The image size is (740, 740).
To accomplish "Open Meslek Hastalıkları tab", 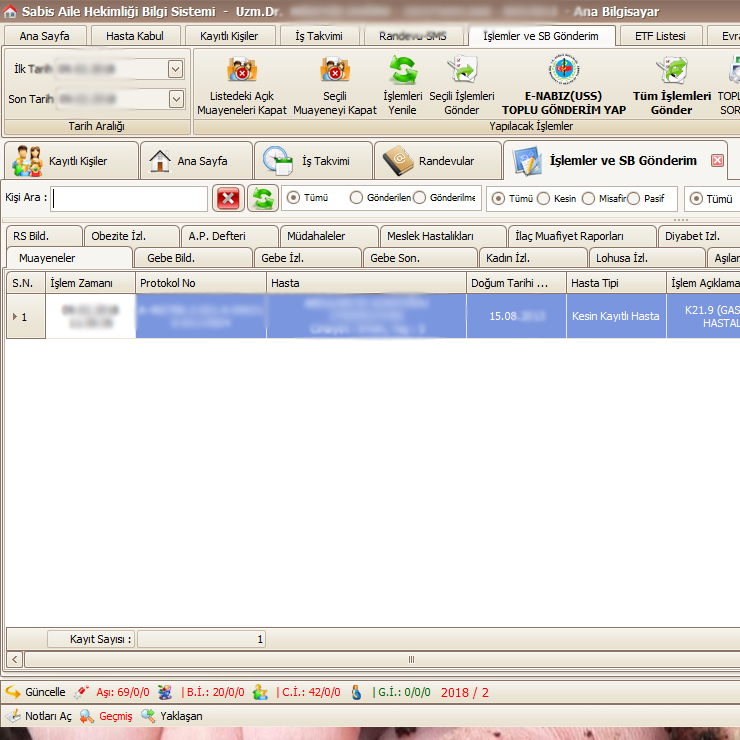I will click(443, 236).
